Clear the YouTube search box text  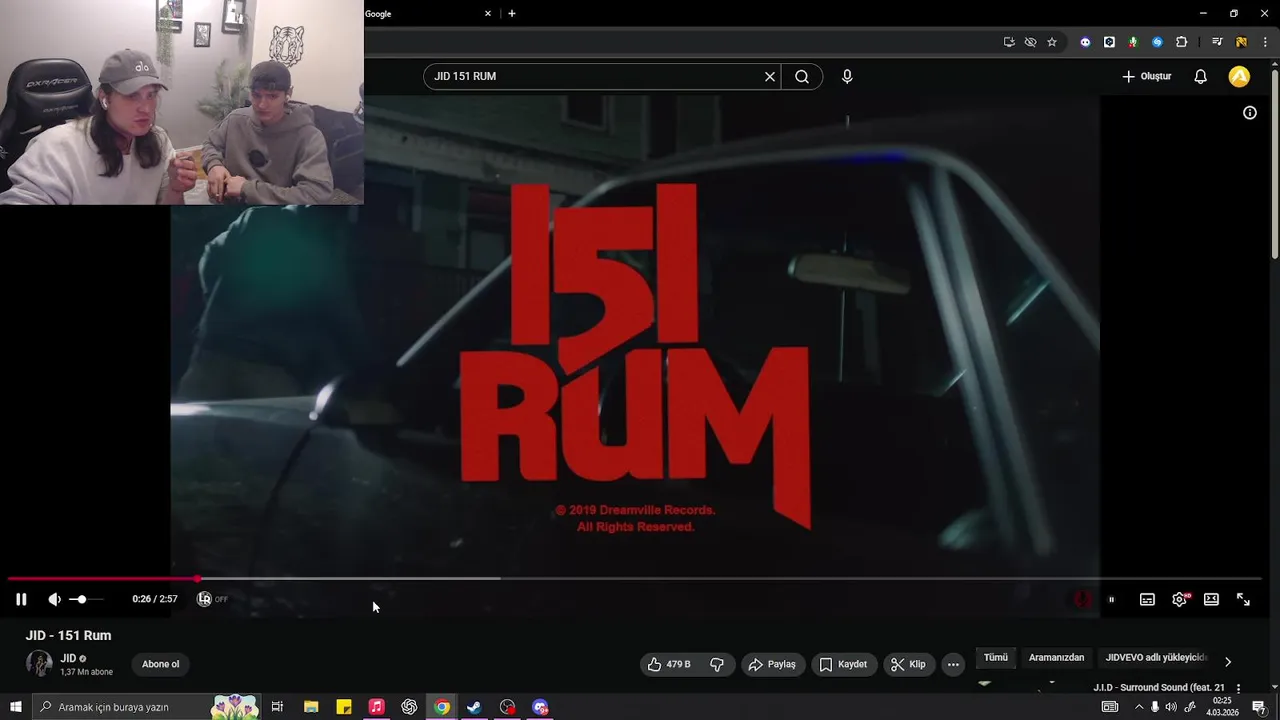coord(770,76)
